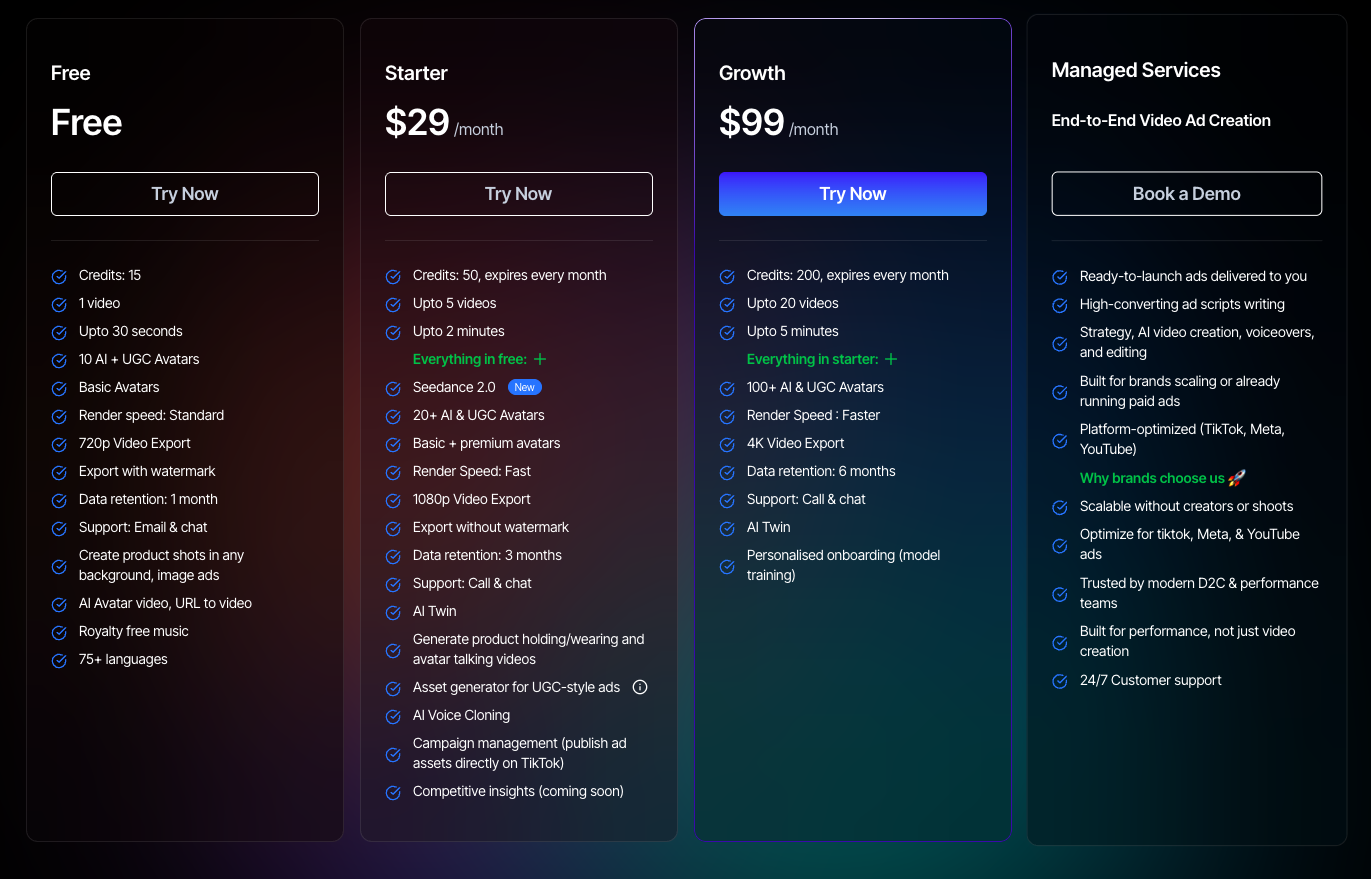Click Try Now under the Free plan
This screenshot has width=1371, height=879.
click(x=184, y=194)
